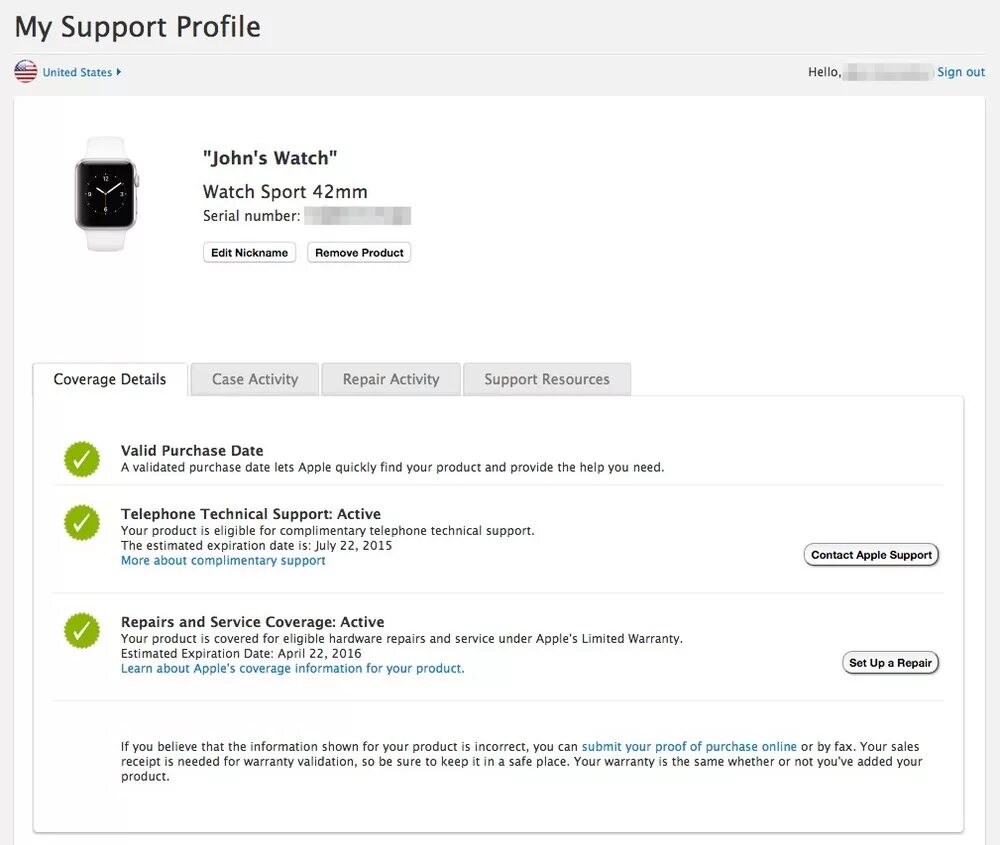Image resolution: width=1000 pixels, height=845 pixels.
Task: Open More about complimentary support link
Action: pos(223,561)
